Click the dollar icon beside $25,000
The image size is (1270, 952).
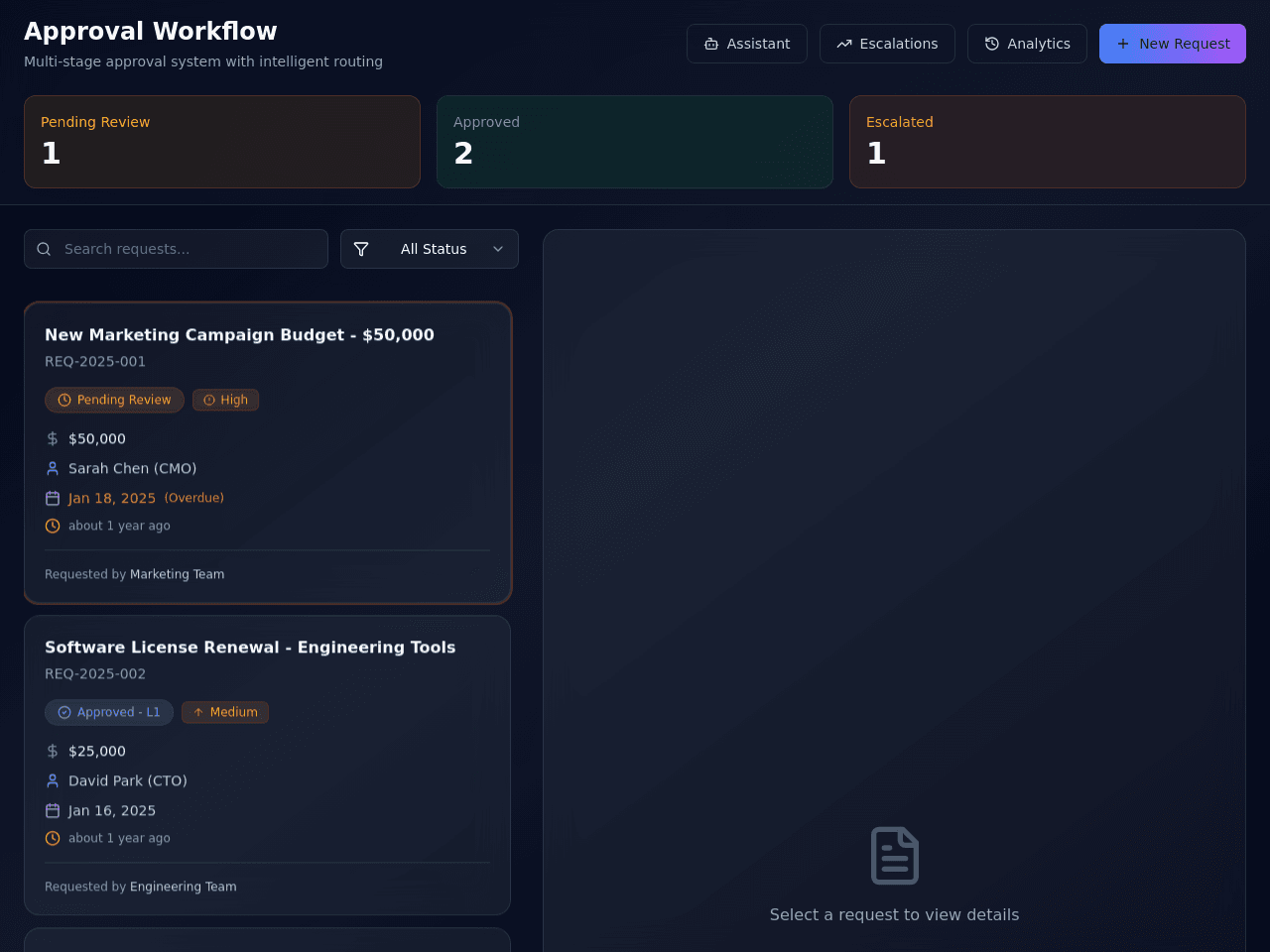coord(53,751)
